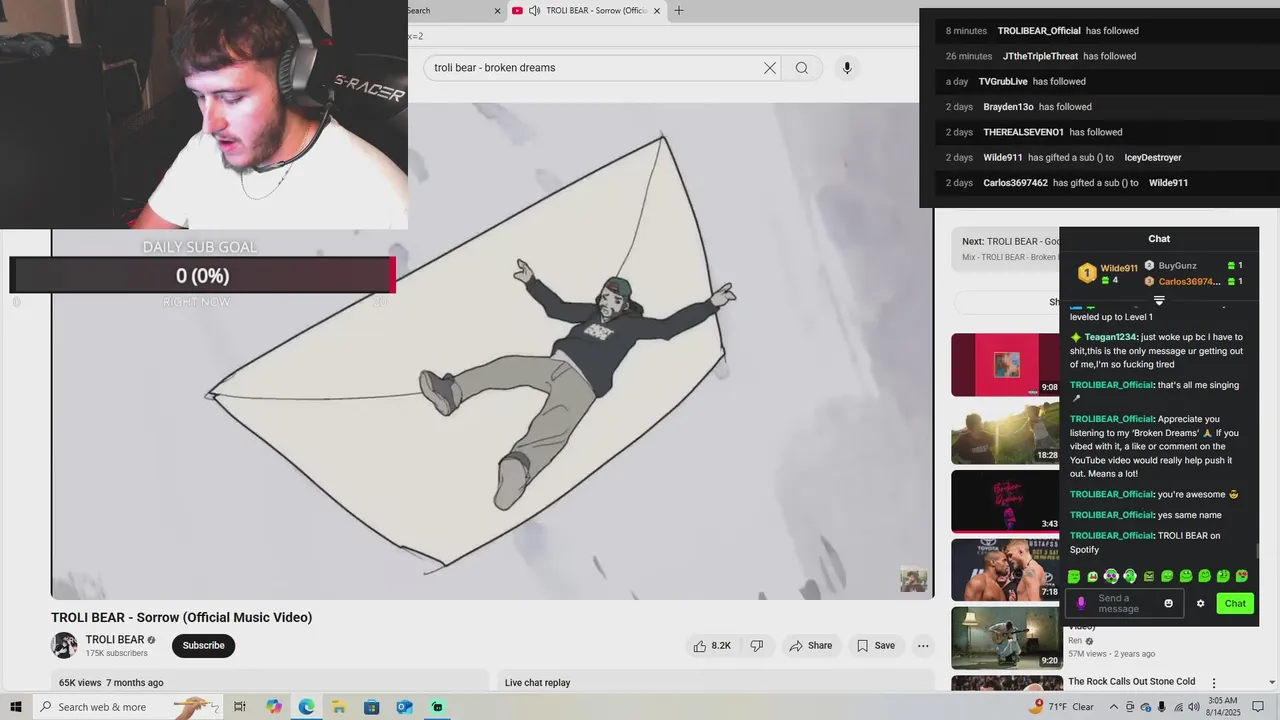Image resolution: width=1280 pixels, height=720 pixels.
Task: Show hidden system tray icons chevron
Action: pos(1113,707)
